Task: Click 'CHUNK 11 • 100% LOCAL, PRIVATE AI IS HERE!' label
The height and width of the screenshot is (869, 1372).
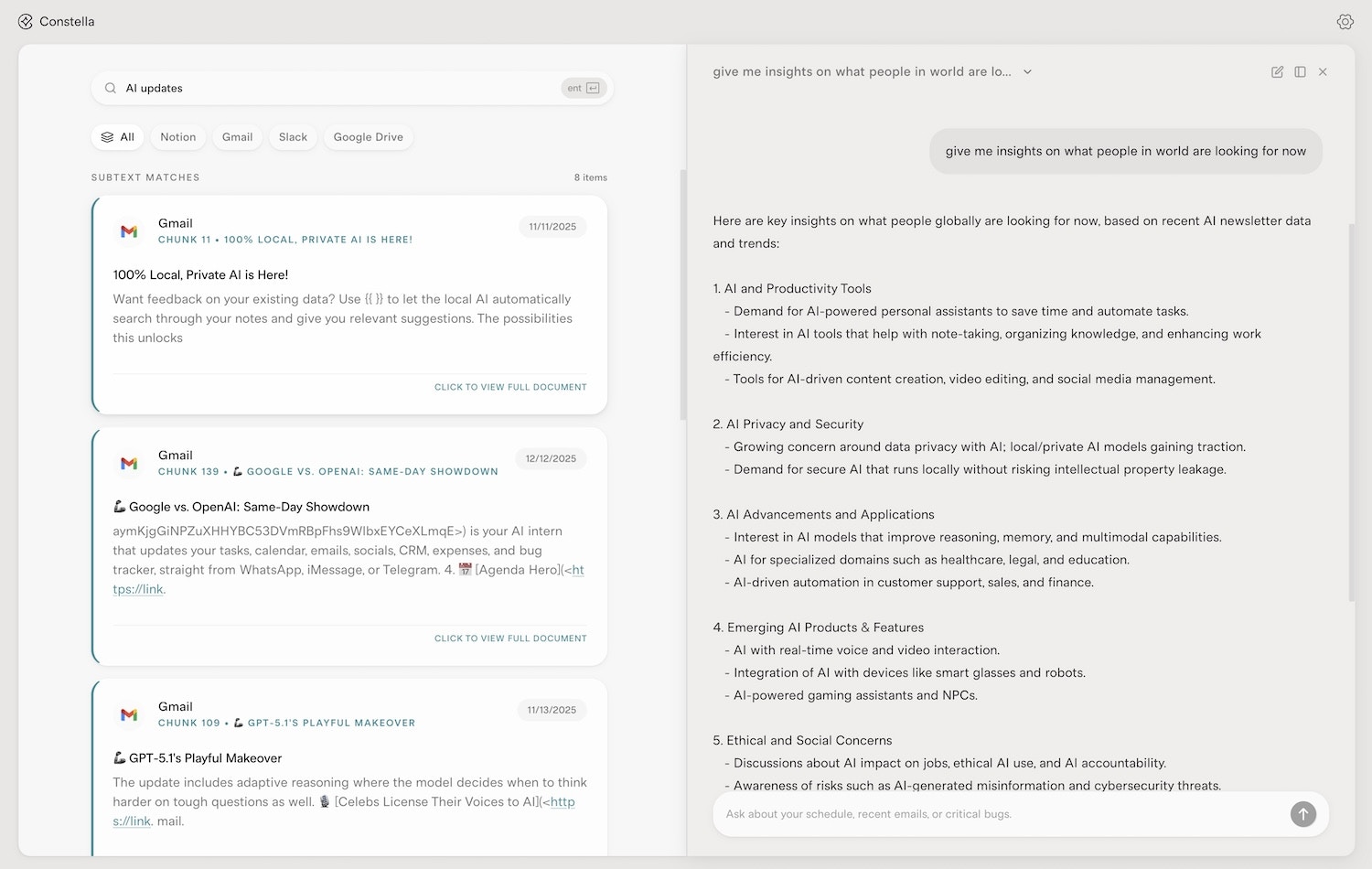Action: click(285, 240)
